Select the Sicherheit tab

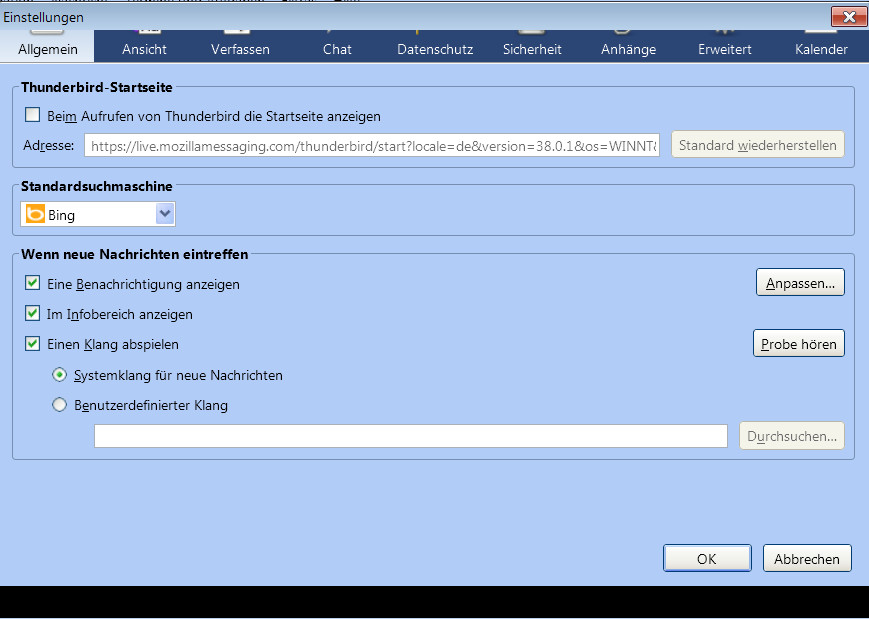coord(532,47)
